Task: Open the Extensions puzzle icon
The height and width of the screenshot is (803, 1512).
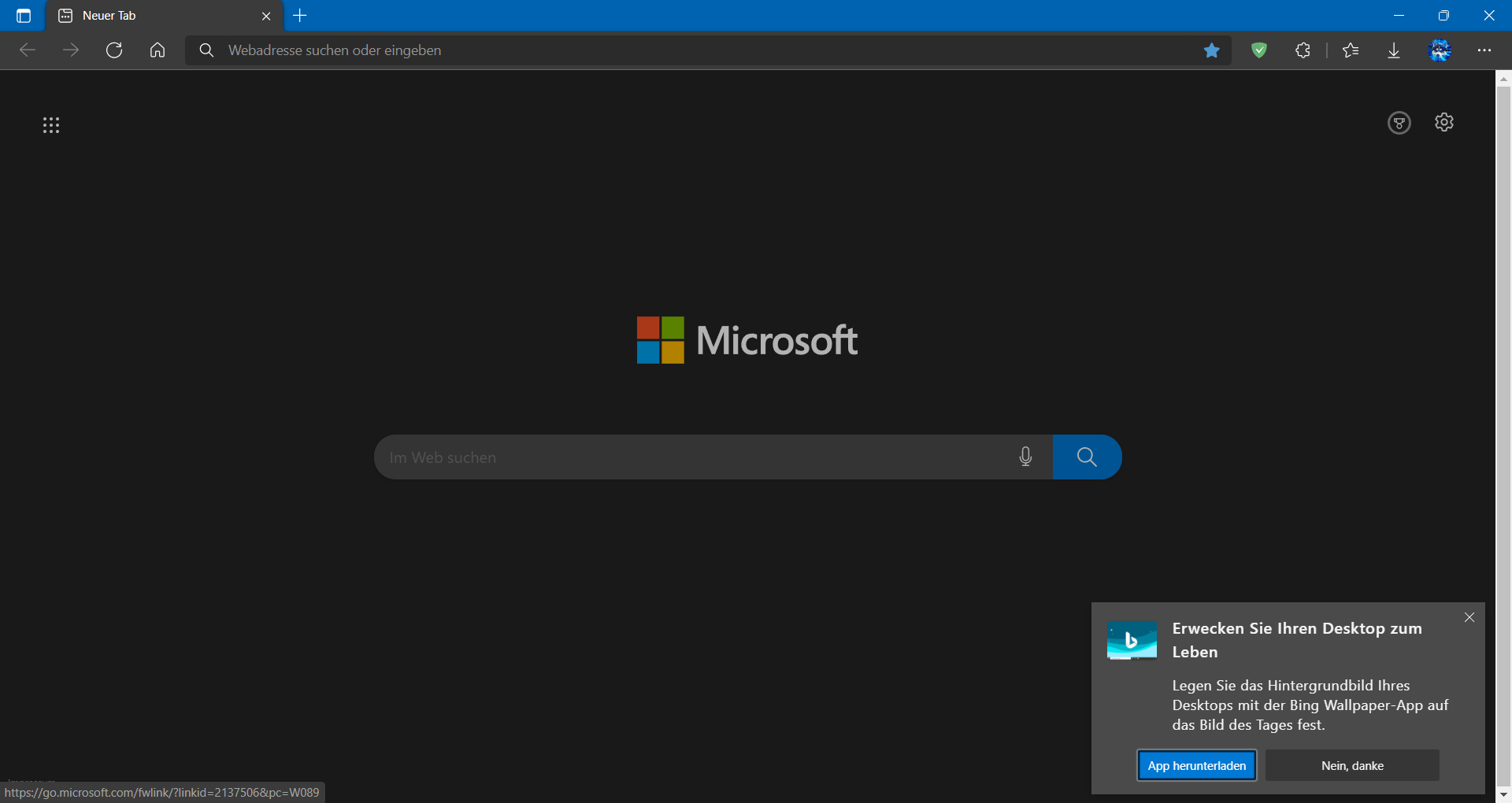Action: click(x=1303, y=50)
